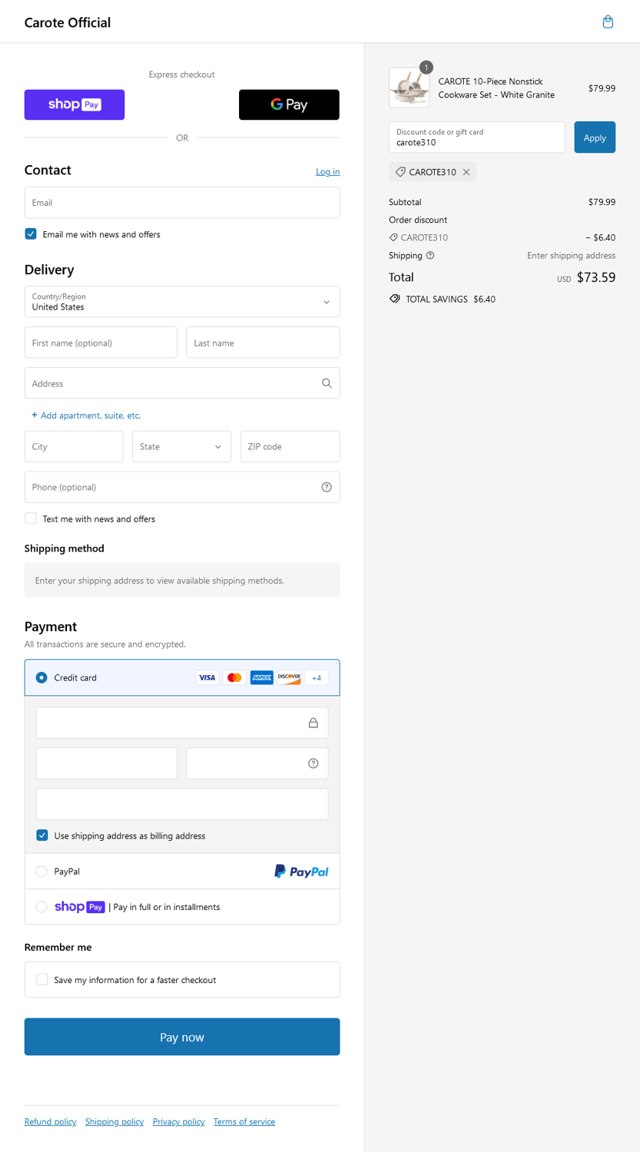
Task: Check Text me with news and offers
Action: click(x=31, y=519)
